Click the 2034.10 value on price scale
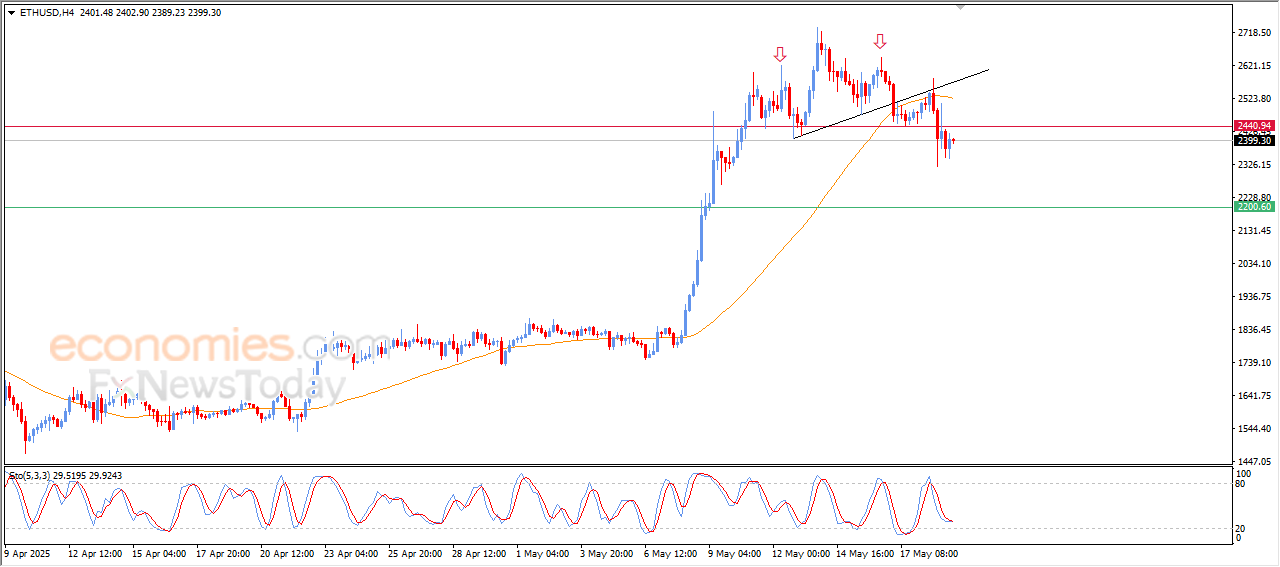This screenshot has width=1280, height=567. click(1254, 264)
